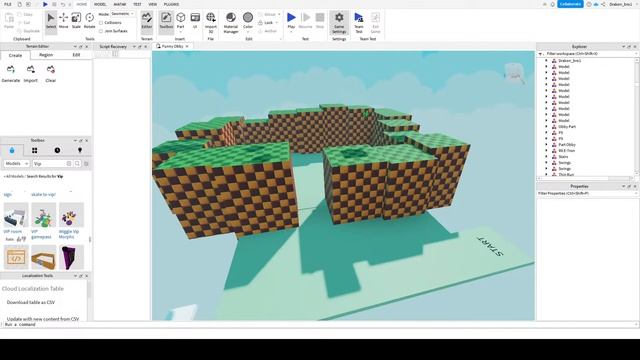Switch to Region tab in Terrain Editor

46,55
